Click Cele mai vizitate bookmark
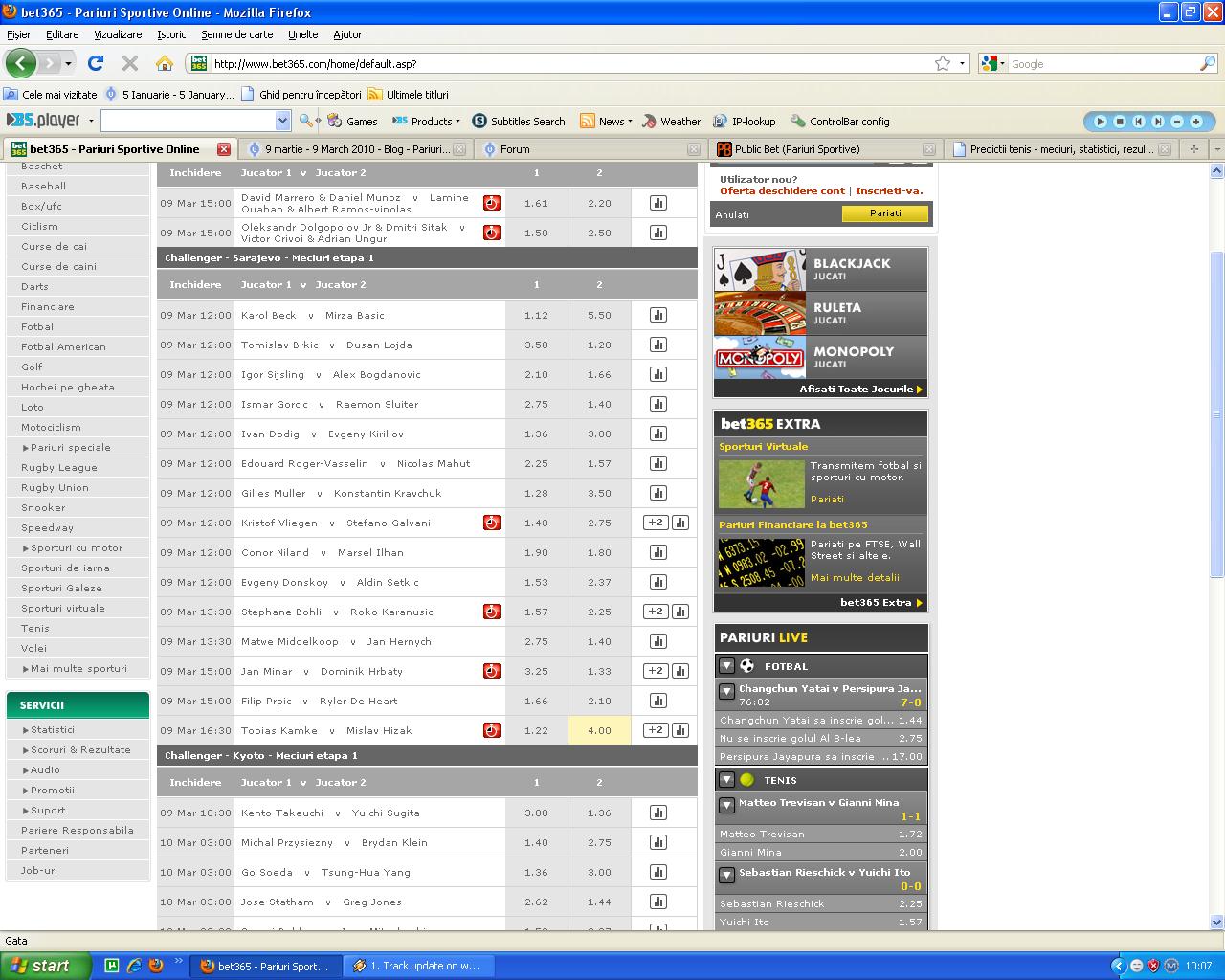The width and height of the screenshot is (1225, 980). (51, 95)
